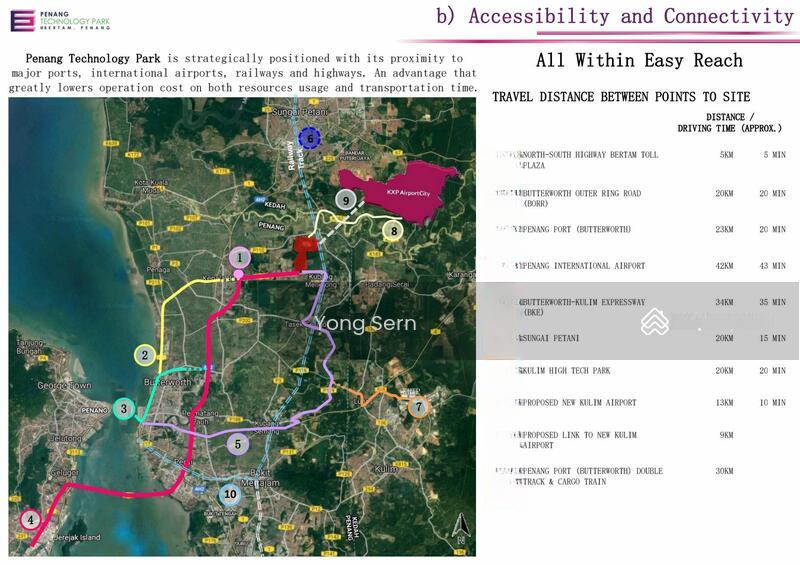The width and height of the screenshot is (800, 565).
Task: Select marker number 4 near Jerejak Island
Action: (x=31, y=519)
